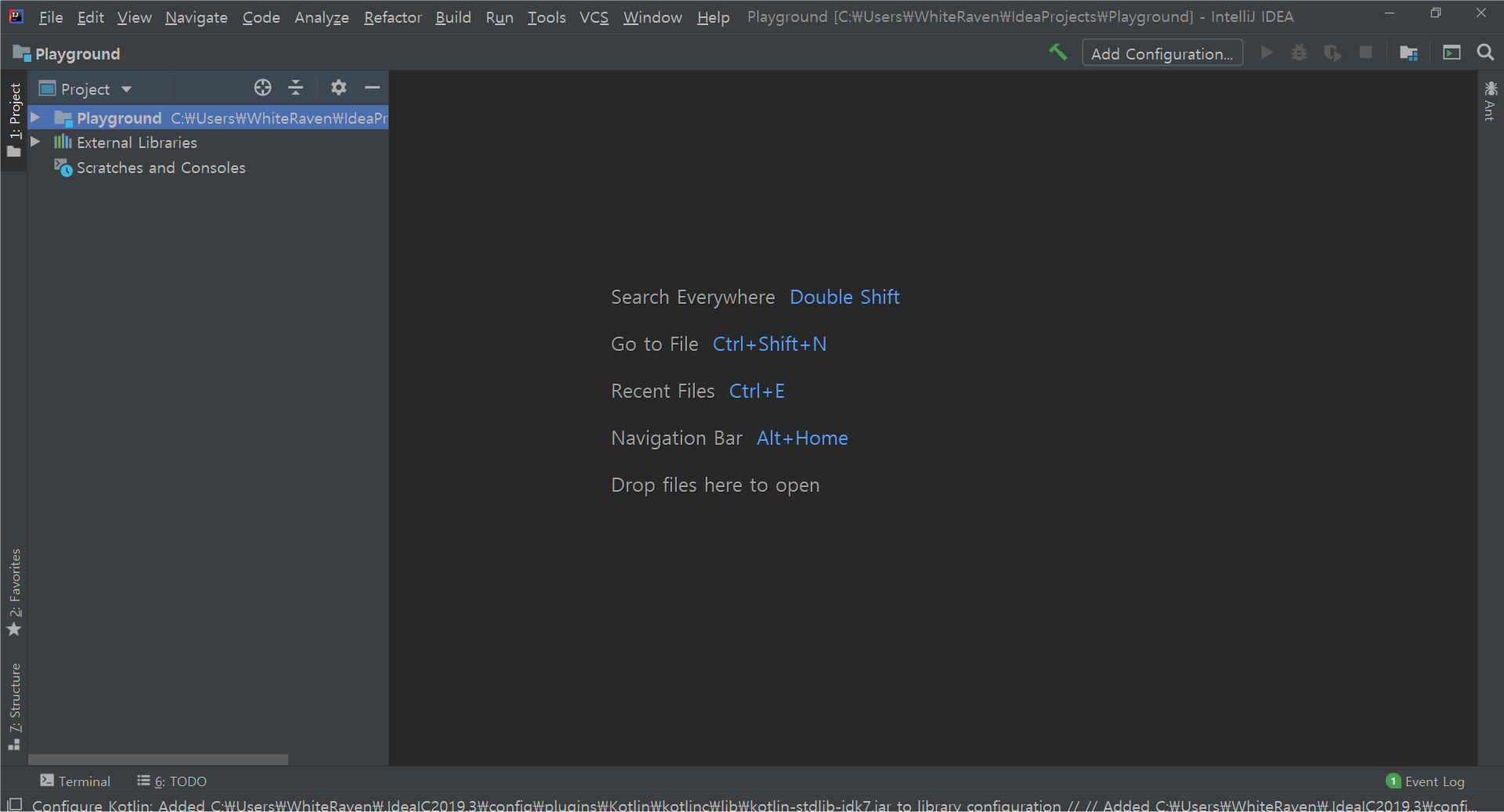Open the Analyze menu

pyautogui.click(x=321, y=16)
